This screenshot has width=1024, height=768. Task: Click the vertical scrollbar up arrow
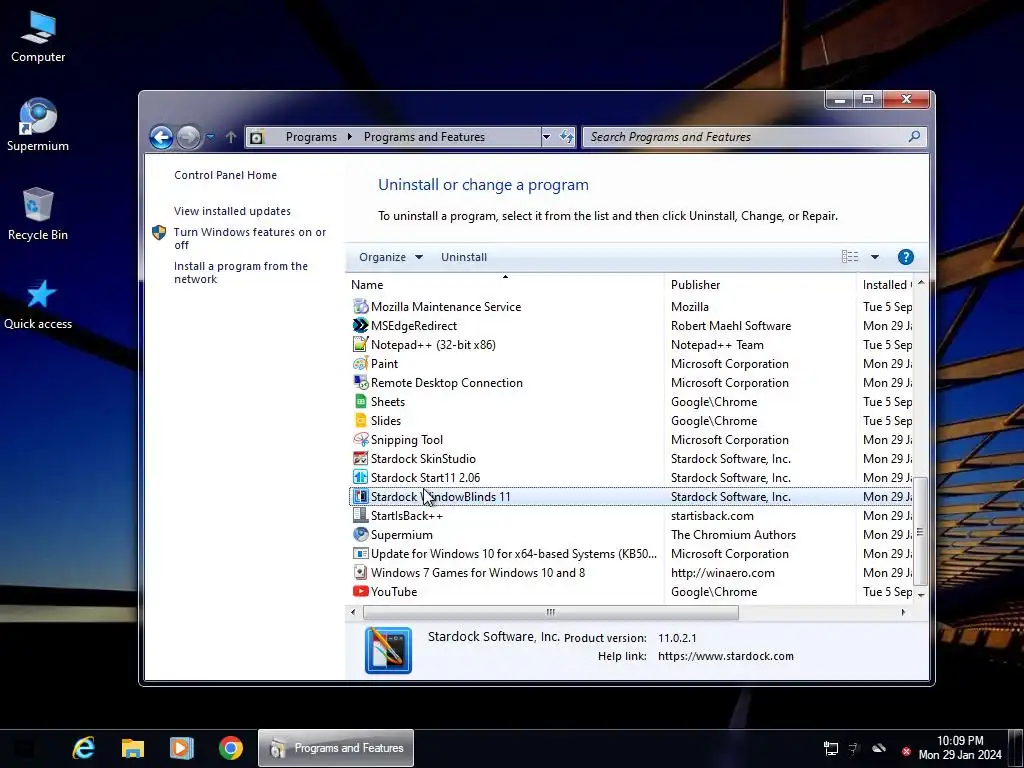(921, 282)
